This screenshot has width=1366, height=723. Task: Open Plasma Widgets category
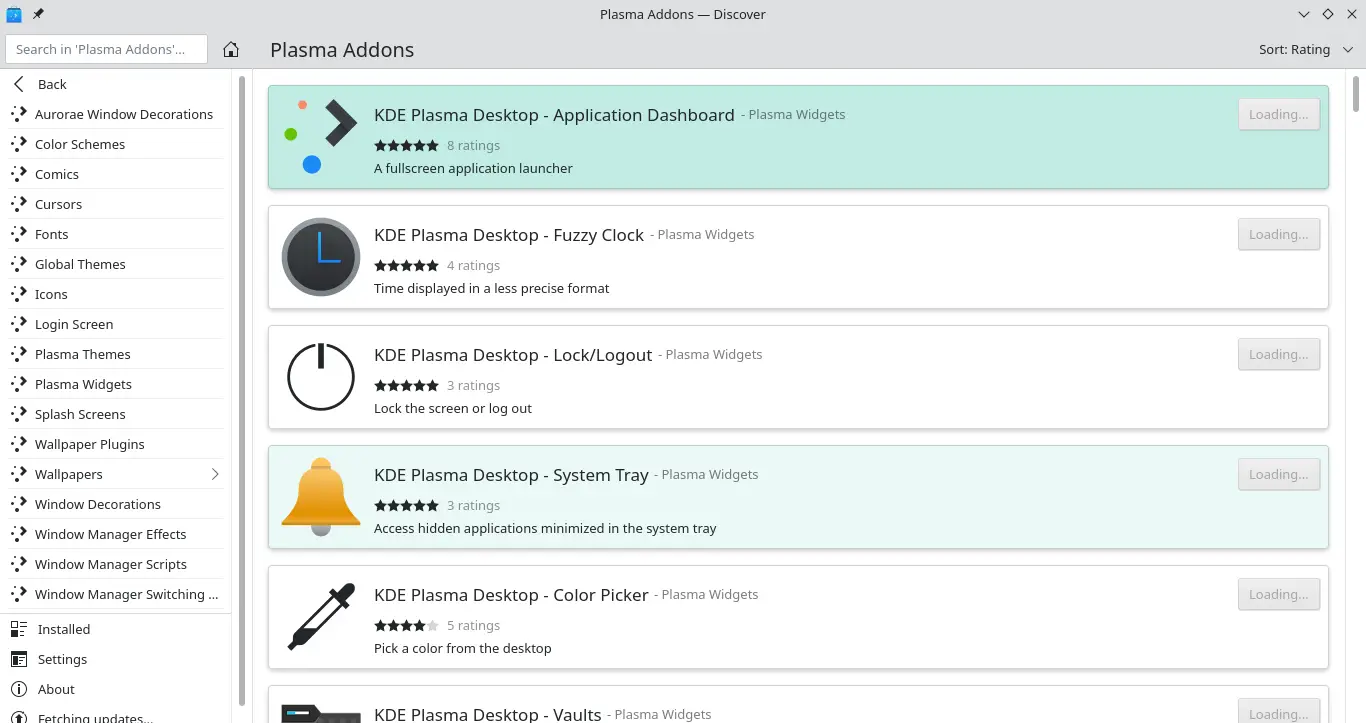pyautogui.click(x=116, y=384)
